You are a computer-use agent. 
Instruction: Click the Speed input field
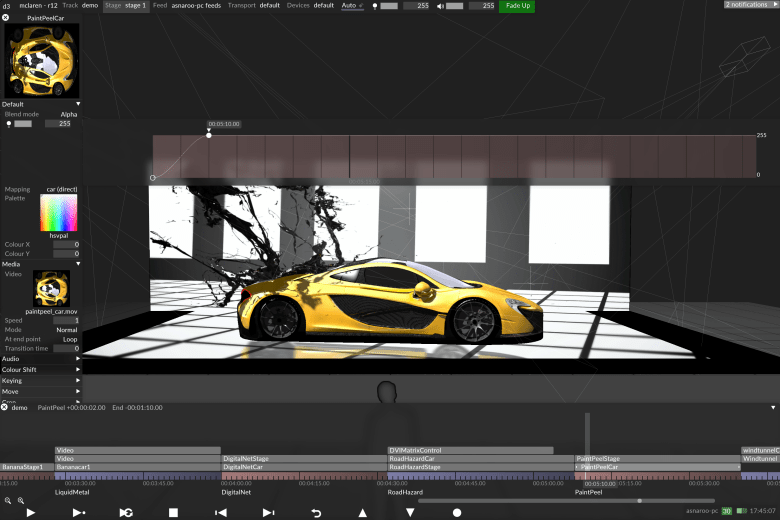coord(66,320)
